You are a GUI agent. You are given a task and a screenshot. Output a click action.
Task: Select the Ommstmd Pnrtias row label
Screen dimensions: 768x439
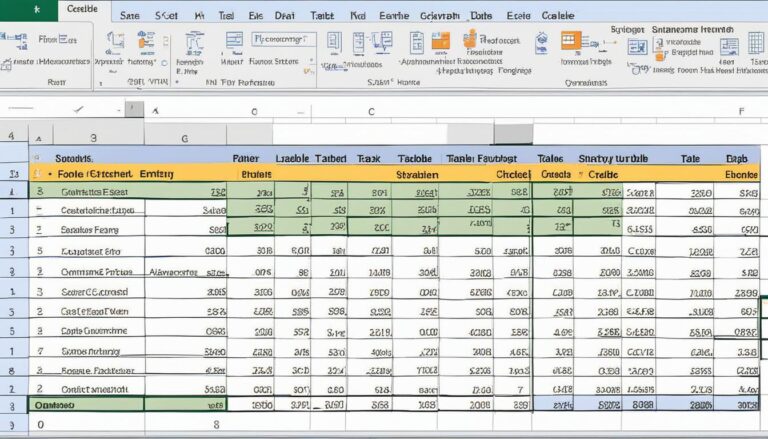click(x=96, y=271)
